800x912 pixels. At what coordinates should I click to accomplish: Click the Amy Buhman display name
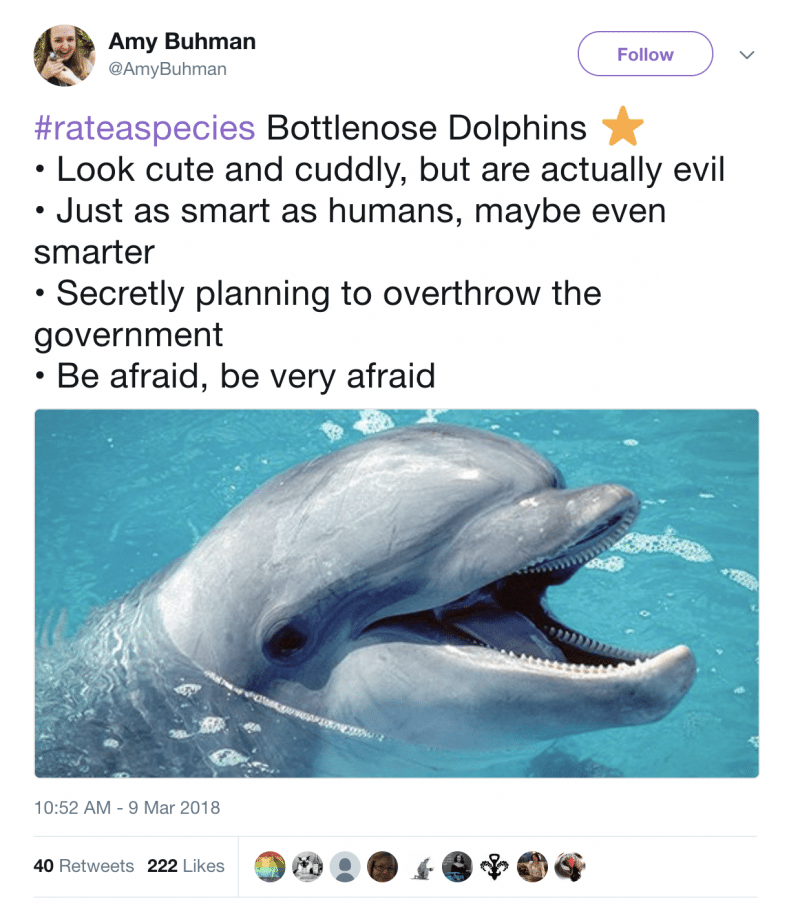(x=182, y=42)
